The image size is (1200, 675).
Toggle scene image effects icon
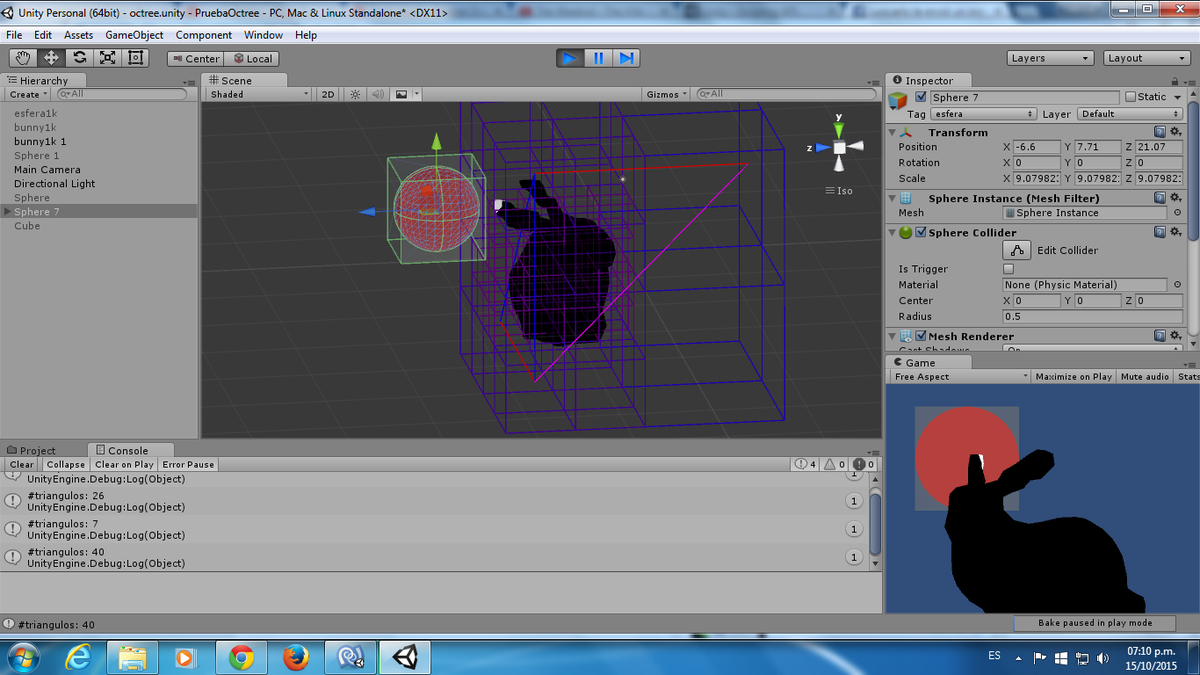[401, 94]
